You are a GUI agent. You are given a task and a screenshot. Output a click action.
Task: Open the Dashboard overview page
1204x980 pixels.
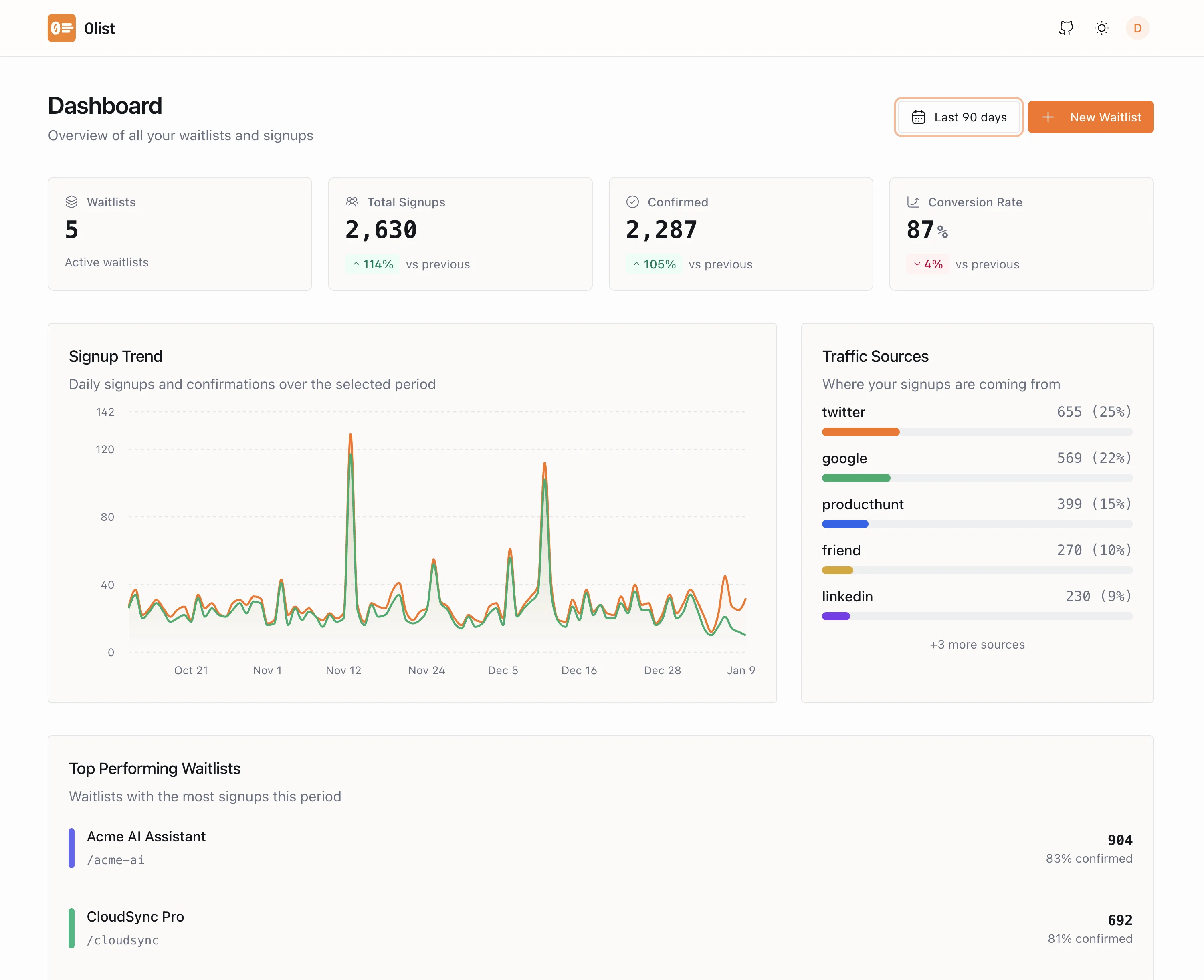(105, 105)
